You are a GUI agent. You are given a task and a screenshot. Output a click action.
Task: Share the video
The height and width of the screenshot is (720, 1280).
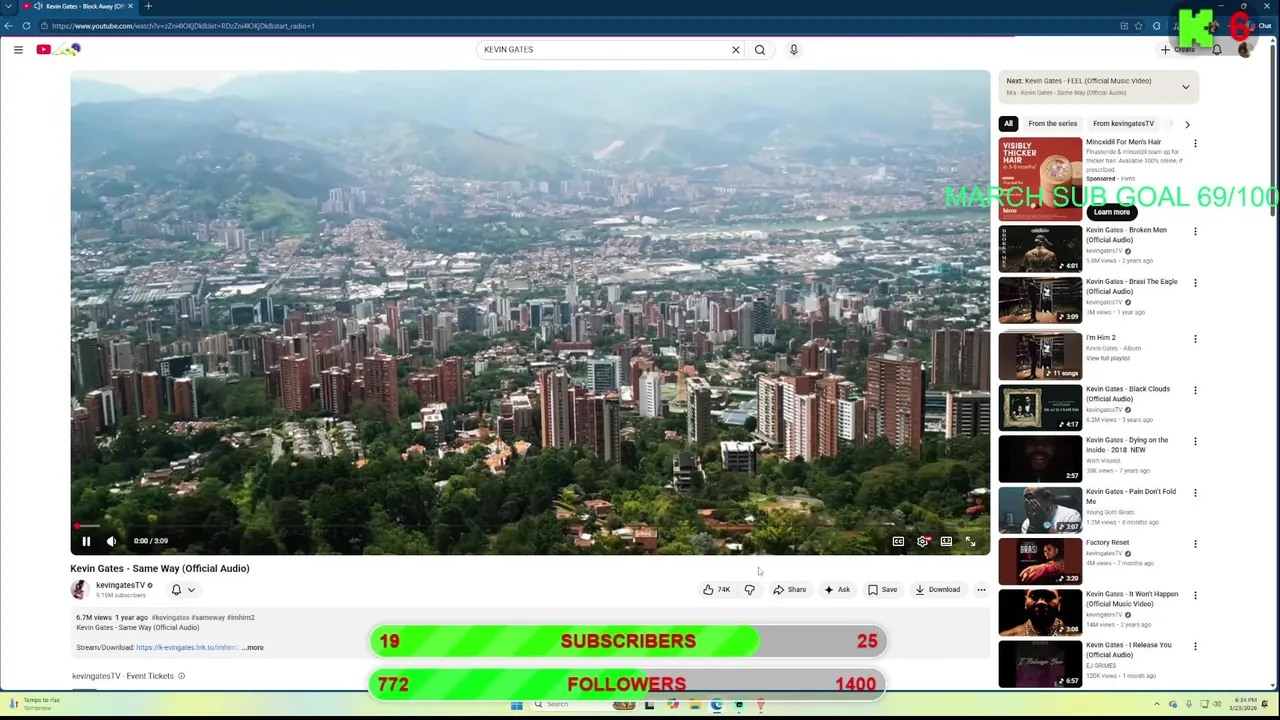point(789,590)
